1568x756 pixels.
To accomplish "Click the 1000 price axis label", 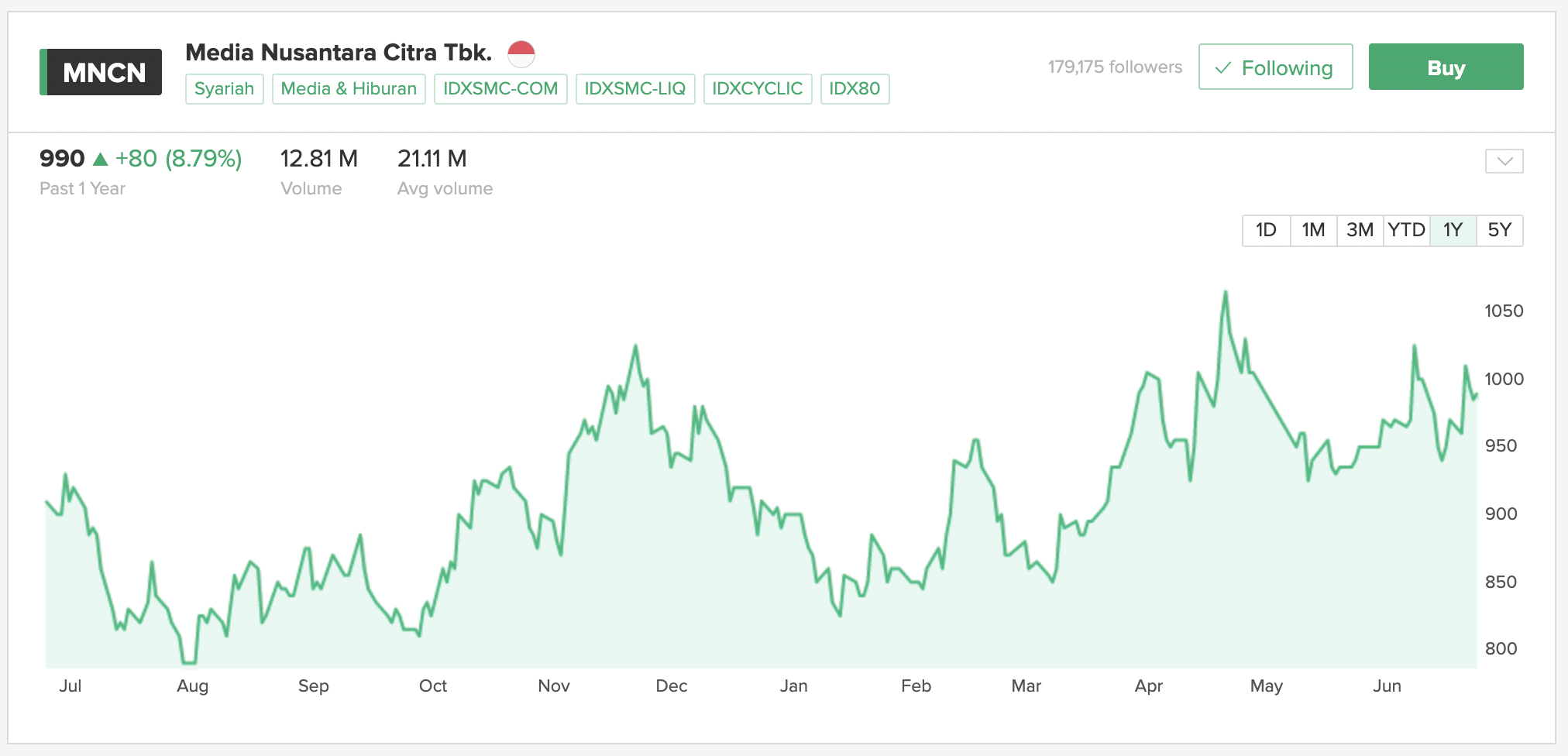I will pyautogui.click(x=1504, y=380).
